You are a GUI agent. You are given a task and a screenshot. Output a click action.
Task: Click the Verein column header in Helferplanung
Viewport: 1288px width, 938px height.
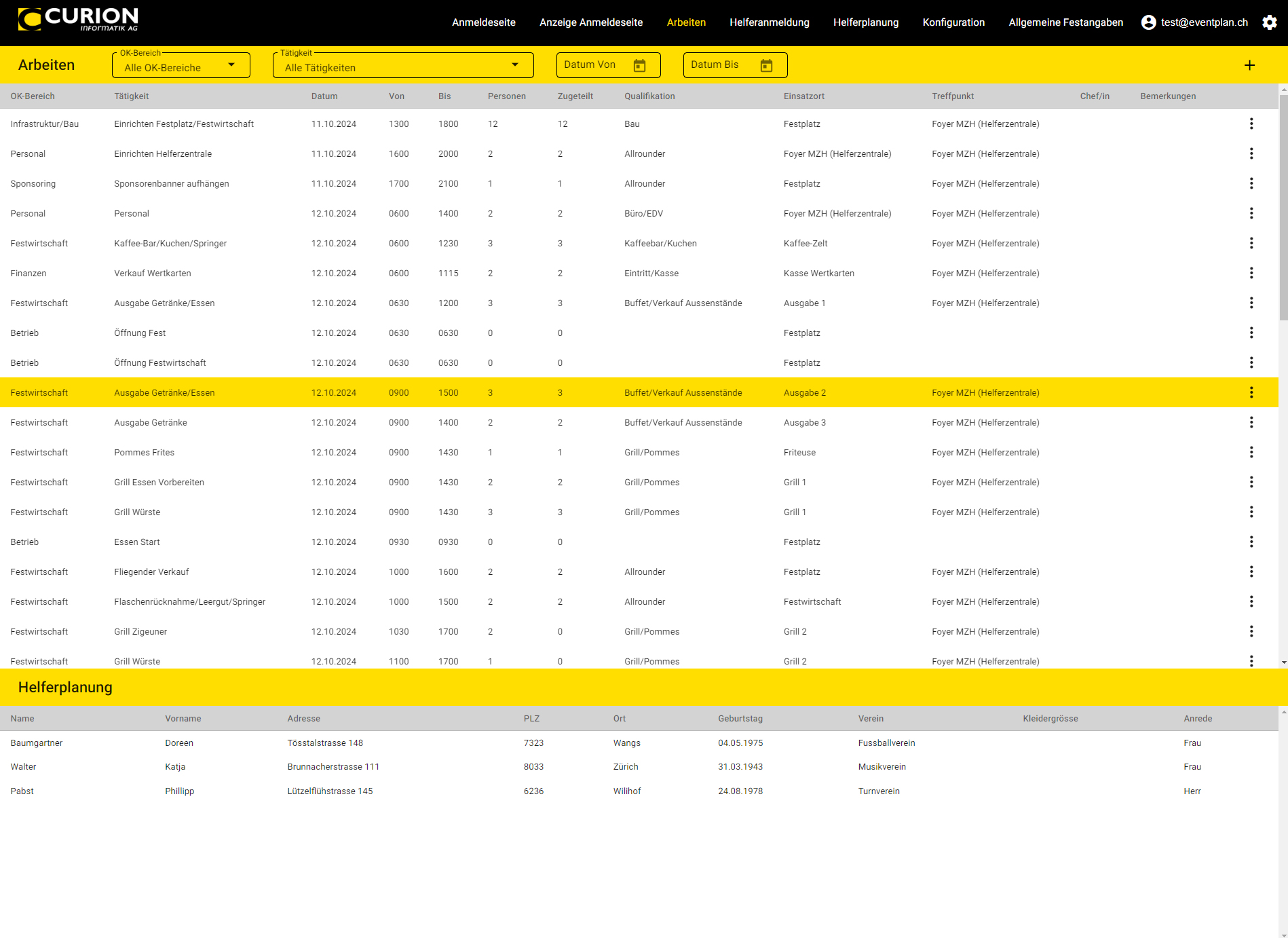pyautogui.click(x=871, y=719)
